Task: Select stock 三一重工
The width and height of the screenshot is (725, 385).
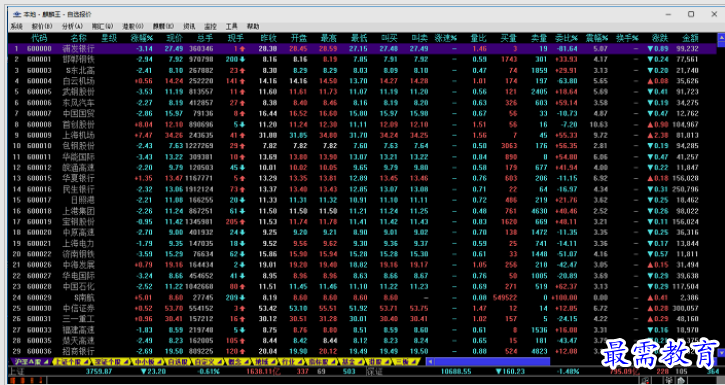Action: pos(78,319)
